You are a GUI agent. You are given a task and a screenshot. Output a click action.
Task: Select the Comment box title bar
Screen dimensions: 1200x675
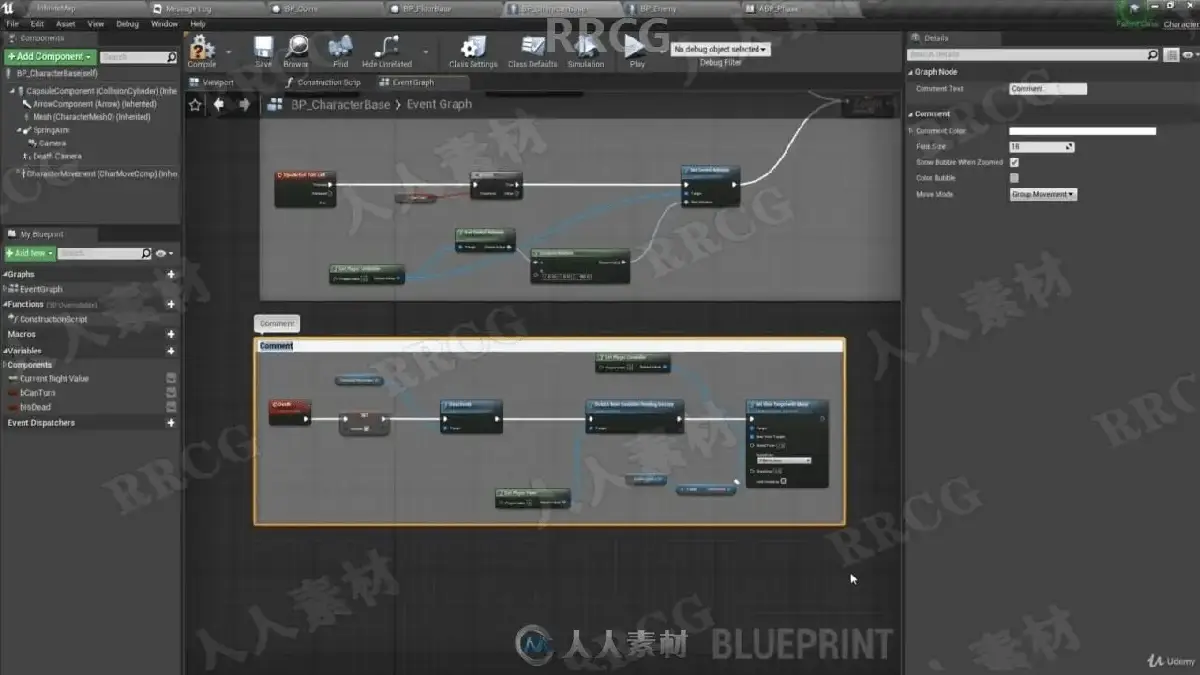coord(549,346)
